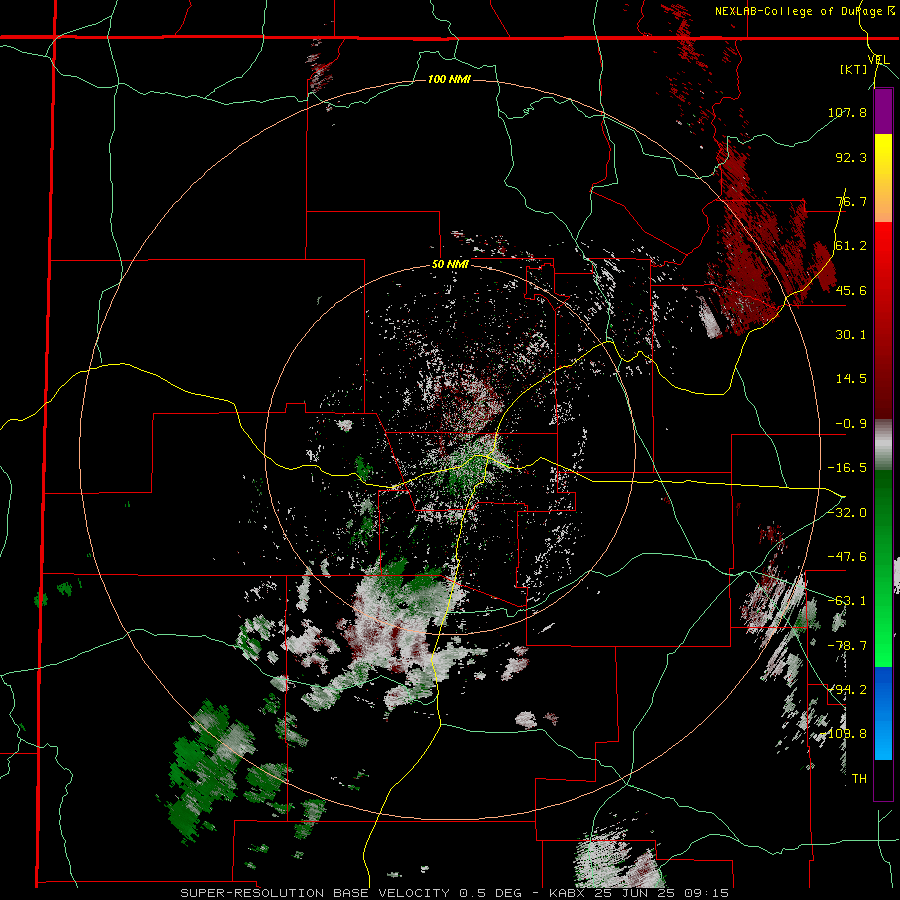
Task: Click the [KT] units label
Action: point(854,70)
